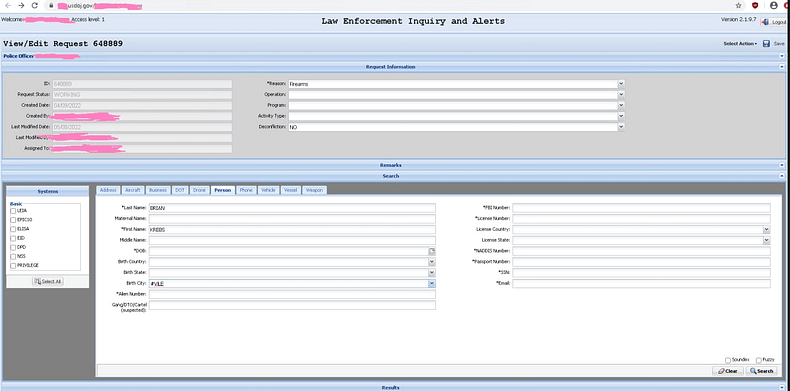Enable the EPIC10 system checkbox
This screenshot has height=391, width=790.
tap(13, 220)
